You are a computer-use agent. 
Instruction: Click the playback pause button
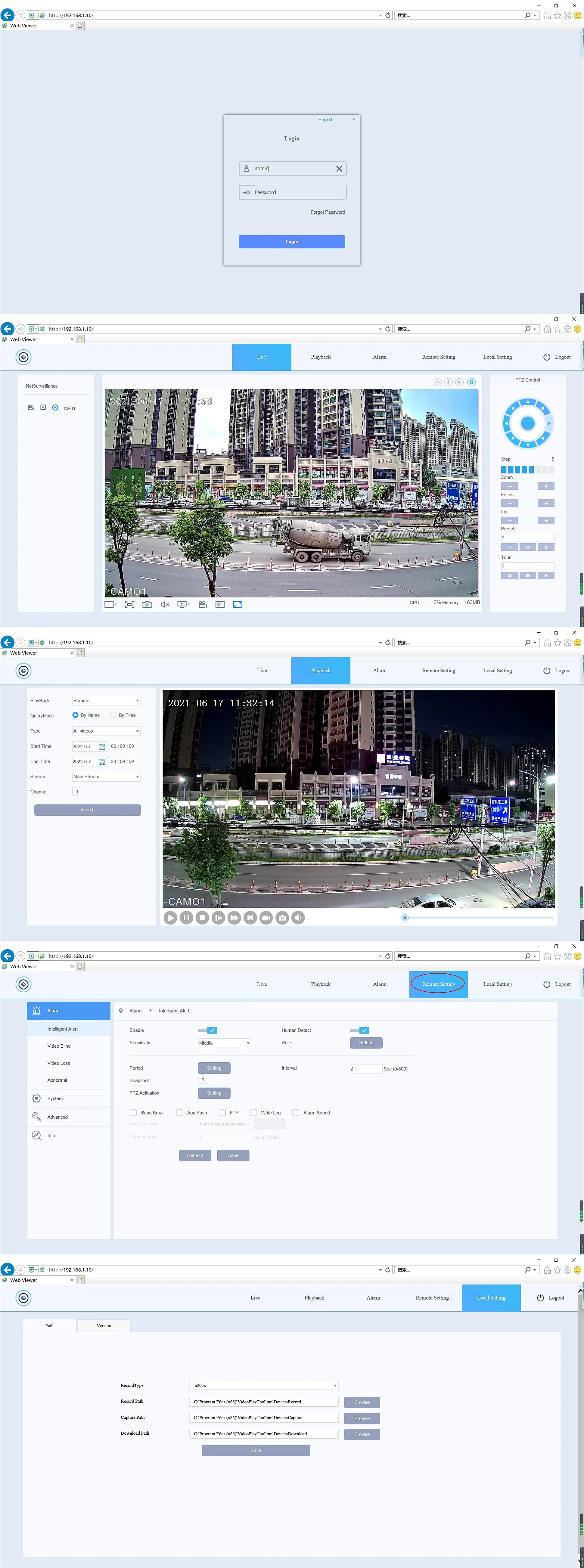tap(186, 917)
